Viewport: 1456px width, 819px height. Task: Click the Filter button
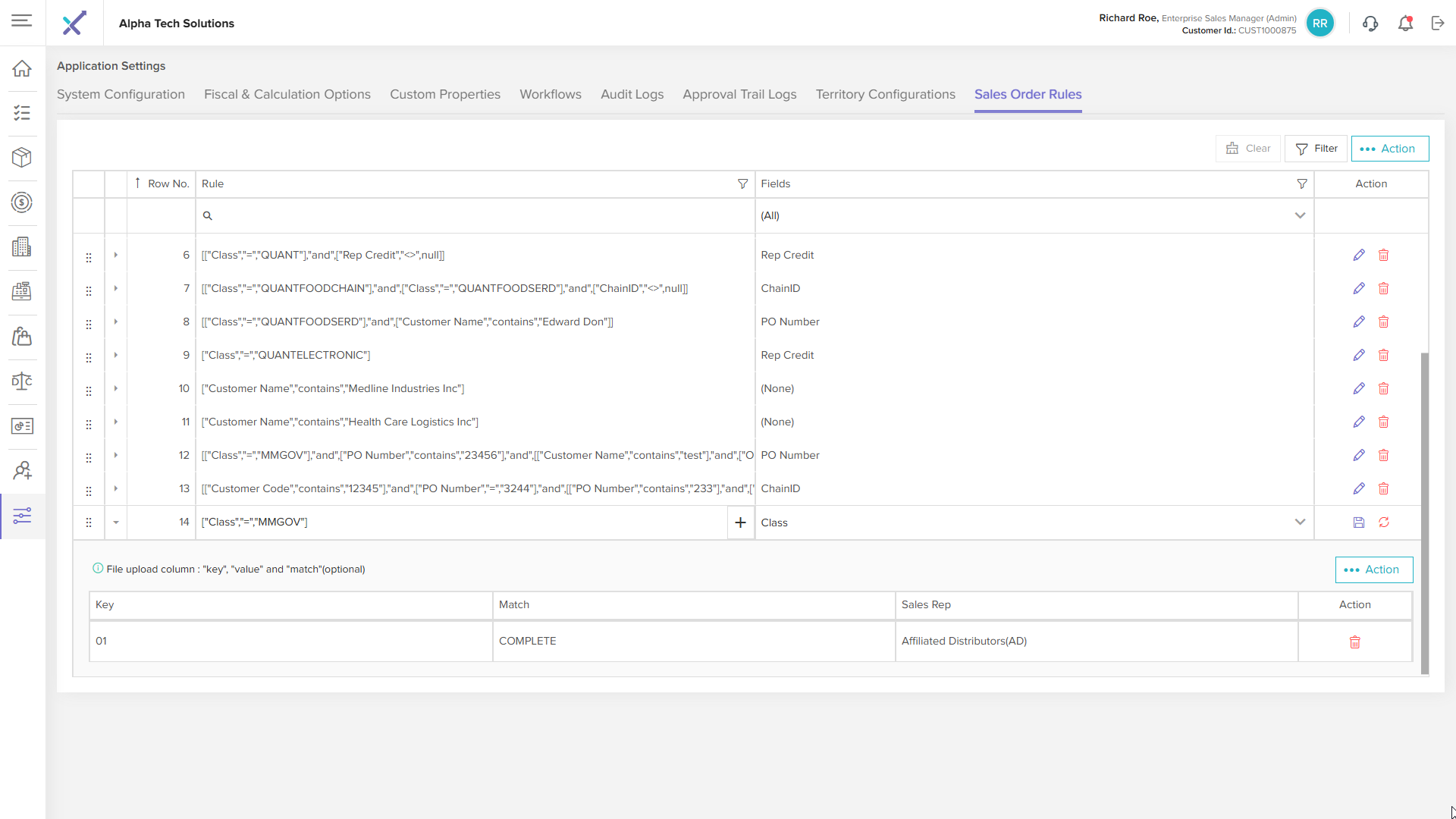tap(1316, 149)
